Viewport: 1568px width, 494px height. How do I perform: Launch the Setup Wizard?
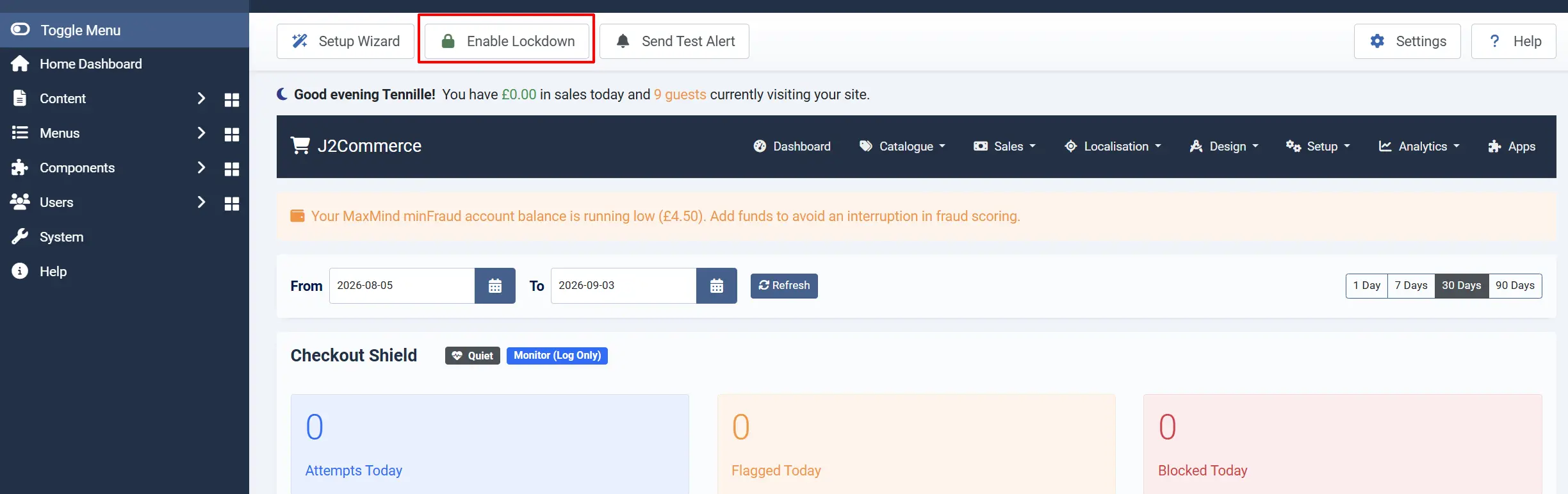(345, 41)
